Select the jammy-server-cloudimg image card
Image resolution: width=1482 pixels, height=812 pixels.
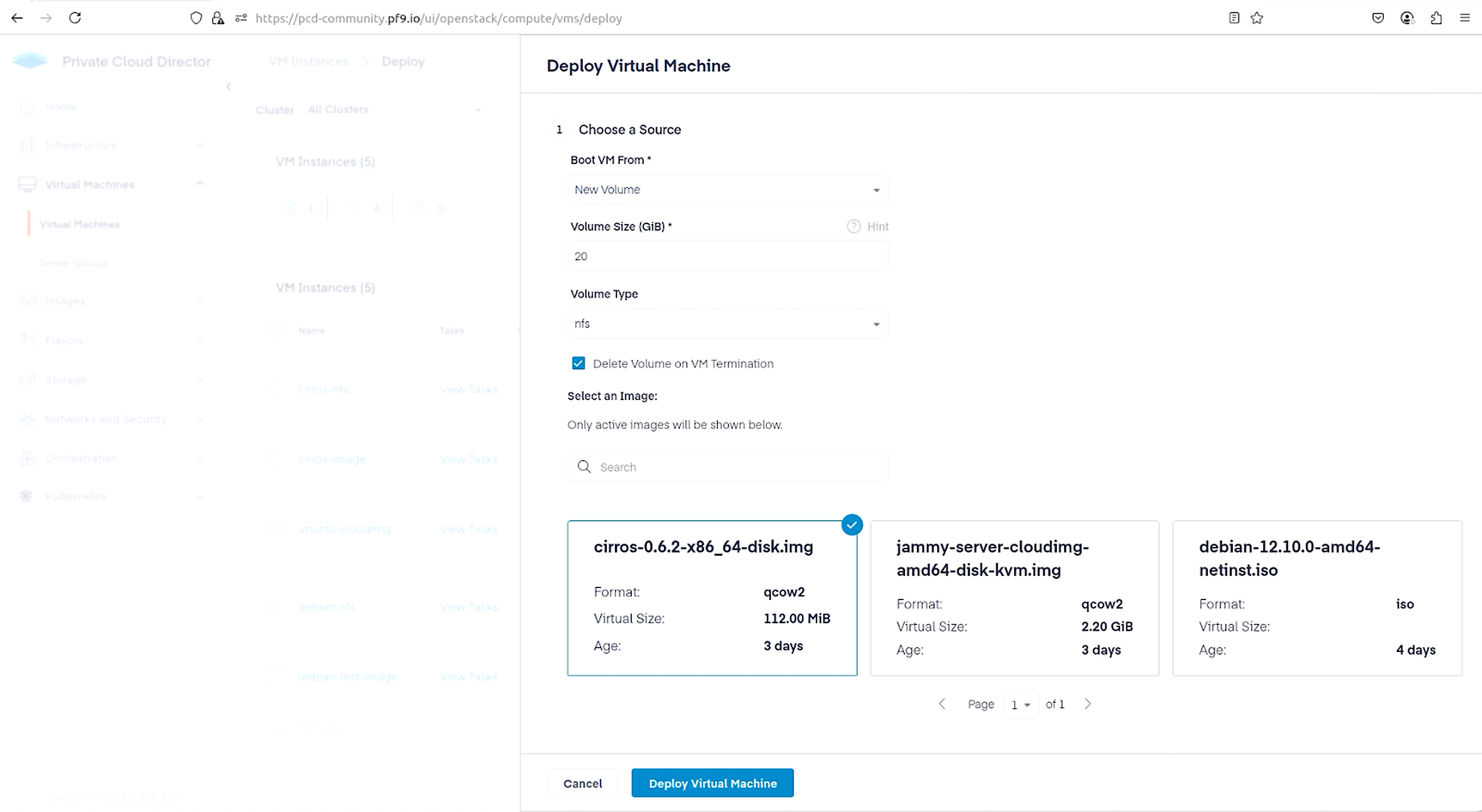pyautogui.click(x=1014, y=598)
